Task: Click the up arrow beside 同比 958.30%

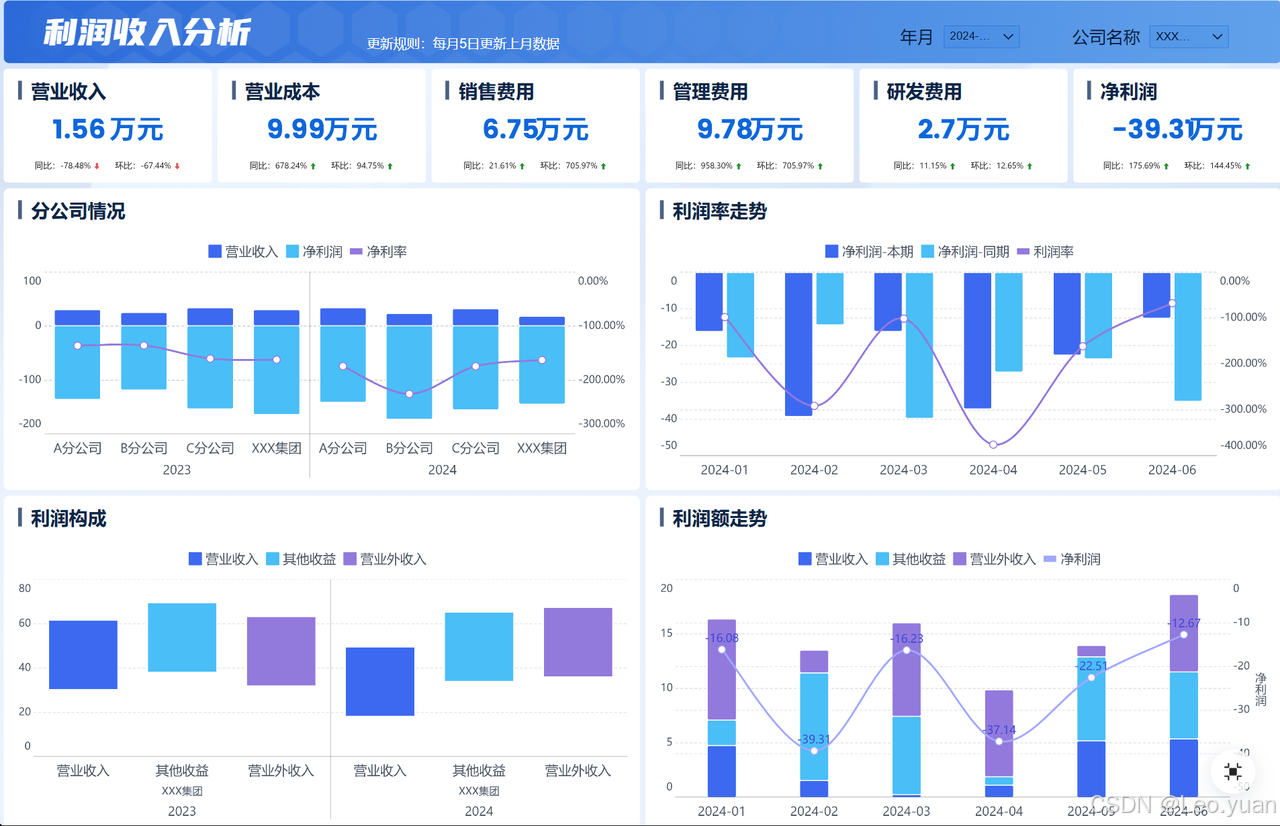Action: [x=739, y=166]
